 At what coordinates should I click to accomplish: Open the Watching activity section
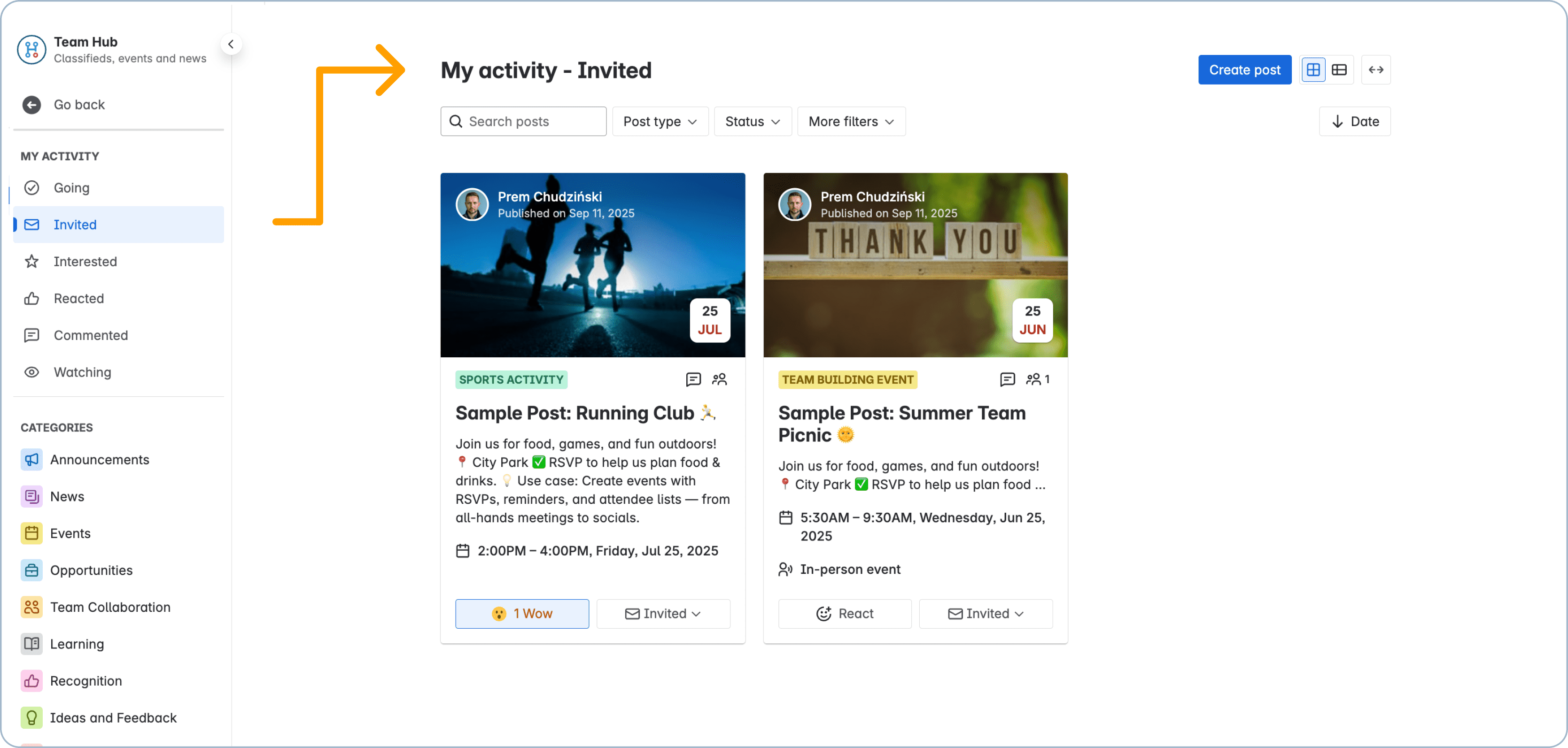[x=82, y=372]
